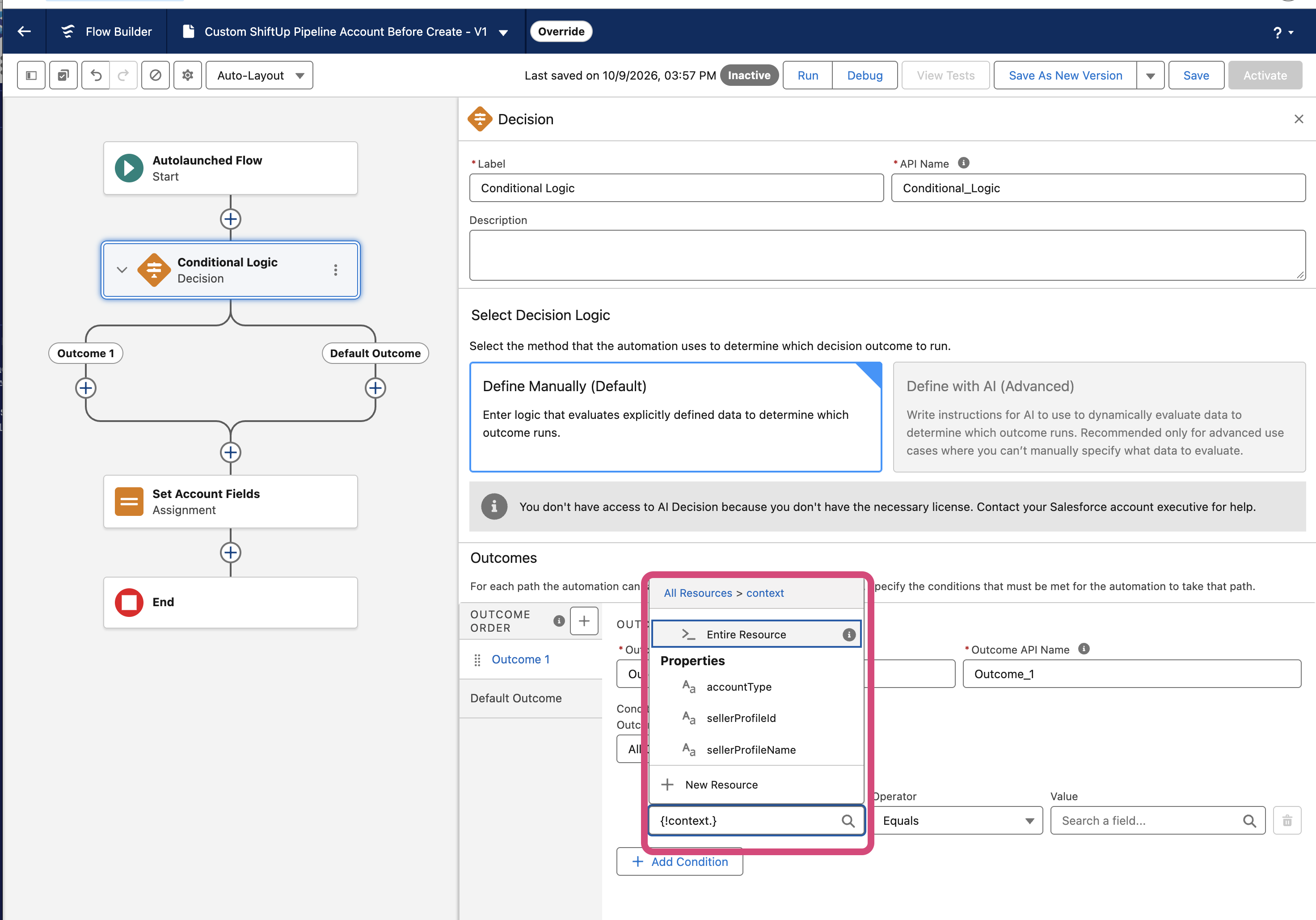Add element under Default Outcome path
The image size is (1316, 920).
pos(375,388)
